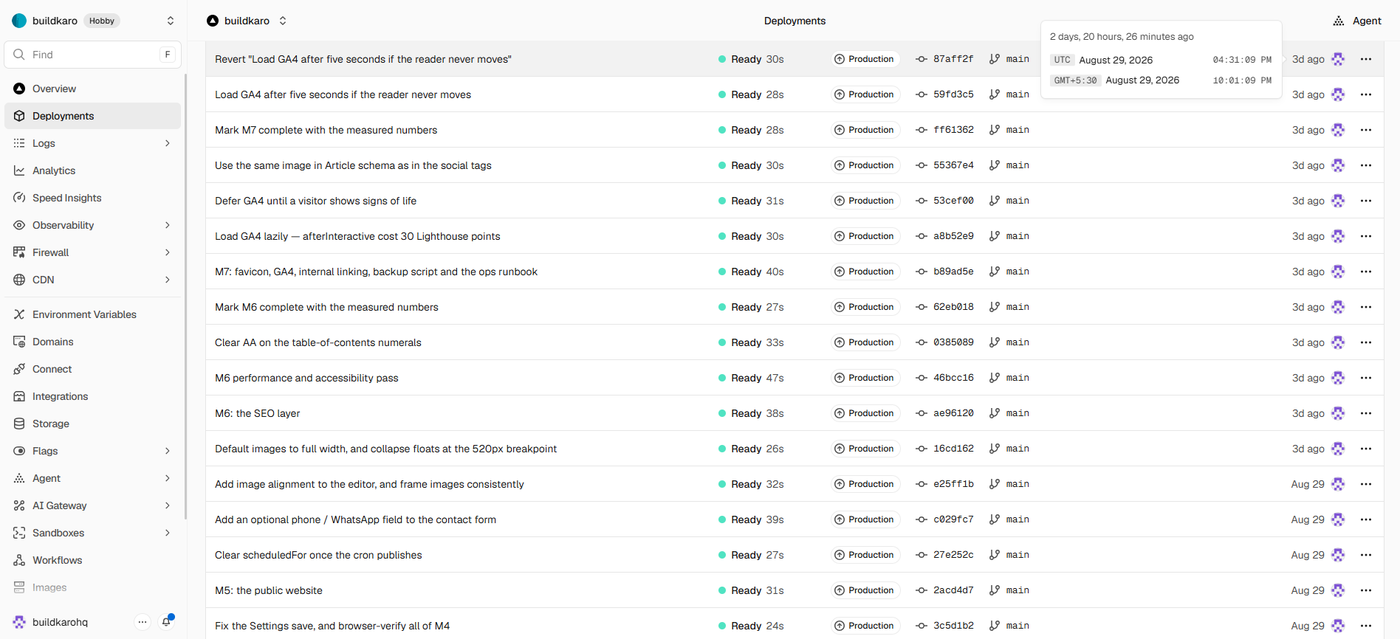Open three-dot menu for a8b52e9 deployment
Viewport: 1400px width, 639px height.
click(x=1366, y=236)
